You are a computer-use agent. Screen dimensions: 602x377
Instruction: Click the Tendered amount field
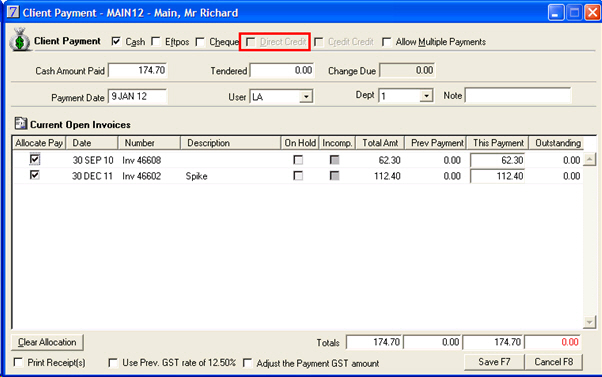point(282,71)
